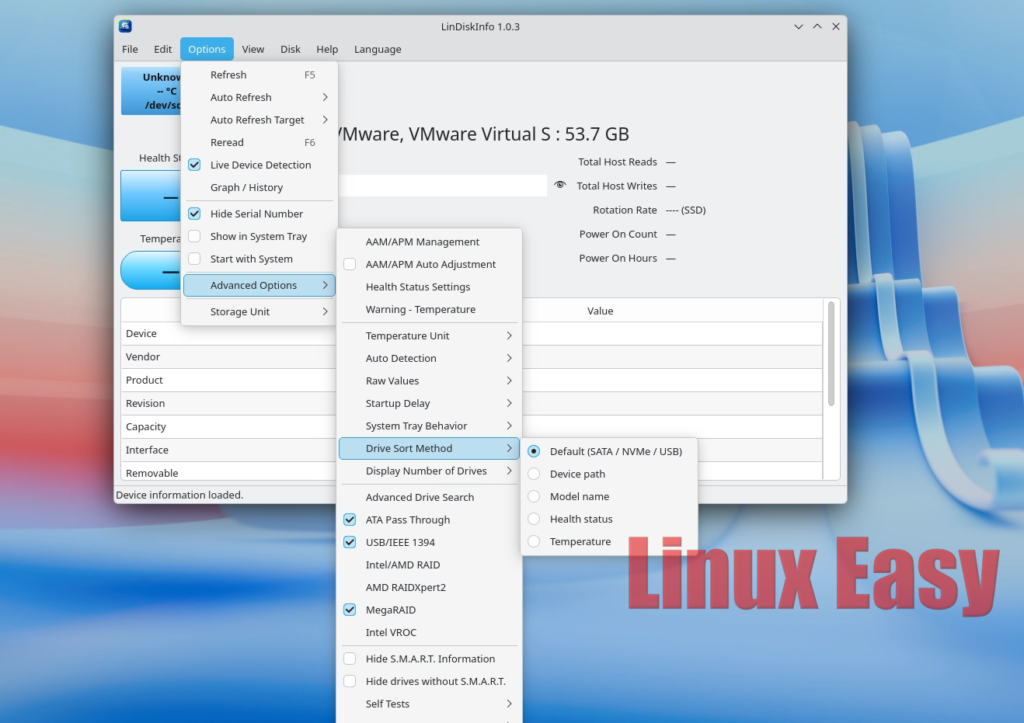Expand Self Tests submenu
This screenshot has height=723, width=1024.
click(x=429, y=703)
